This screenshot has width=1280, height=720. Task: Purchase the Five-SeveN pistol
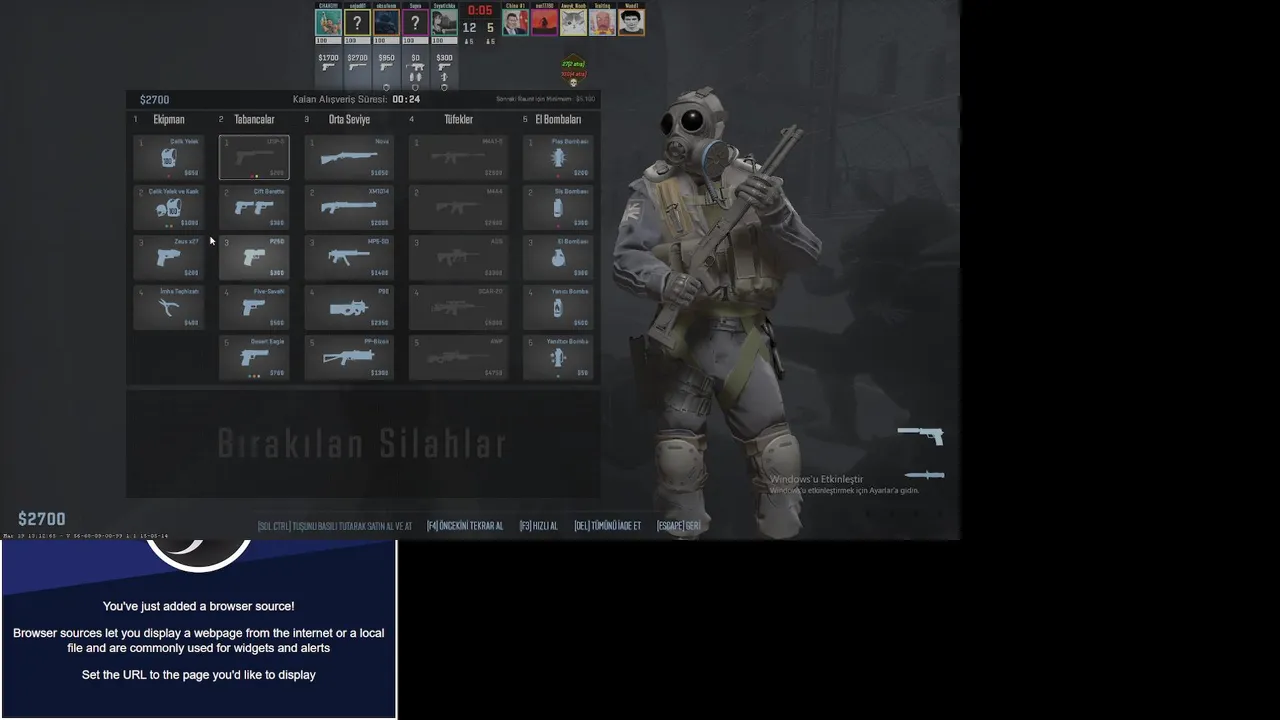[x=254, y=308]
